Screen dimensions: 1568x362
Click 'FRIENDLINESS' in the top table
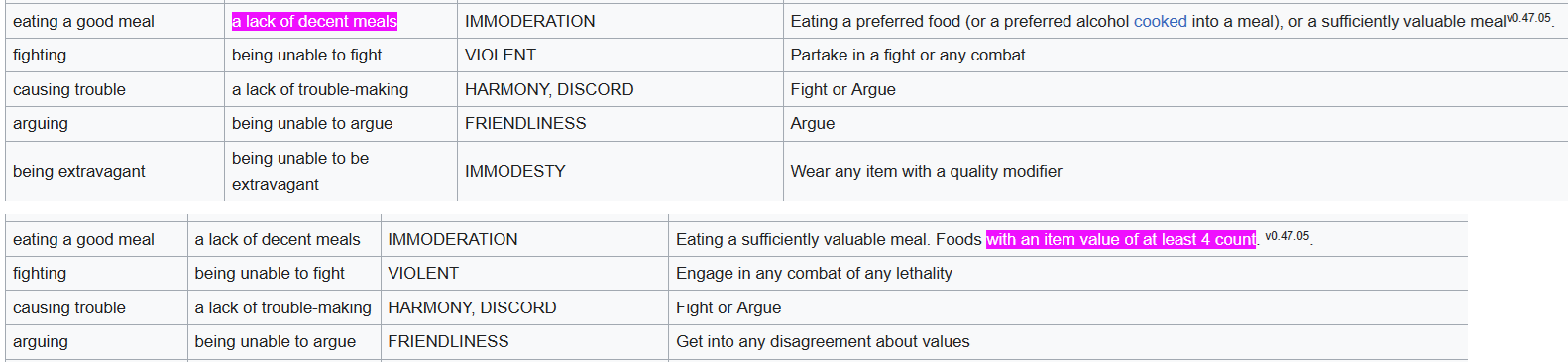(525, 123)
